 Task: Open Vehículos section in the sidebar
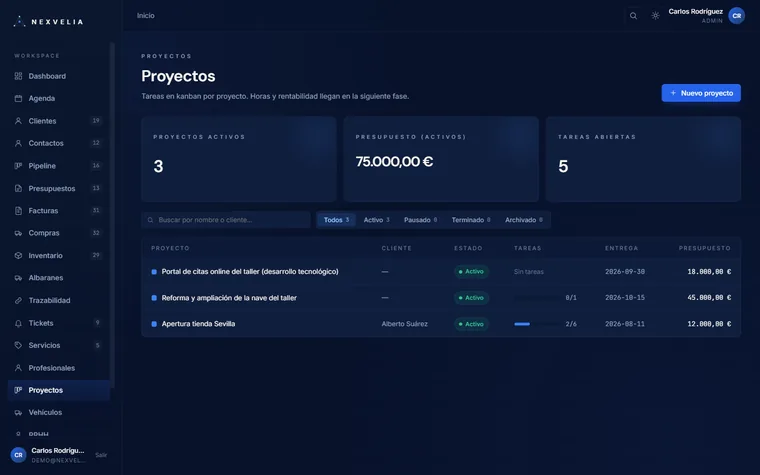pyautogui.click(x=59, y=412)
